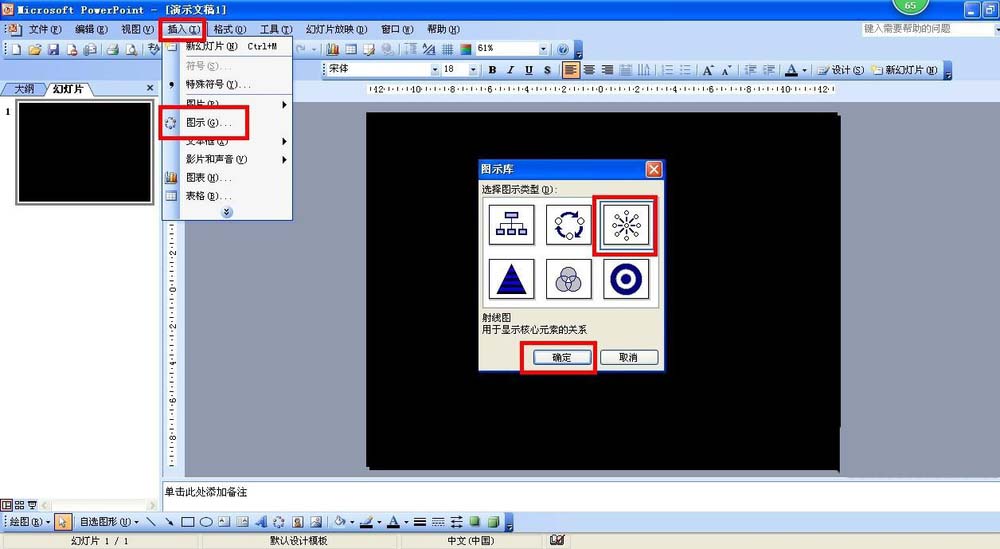This screenshot has height=549, width=1000.
Task: Toggle center alignment
Action: click(589, 70)
